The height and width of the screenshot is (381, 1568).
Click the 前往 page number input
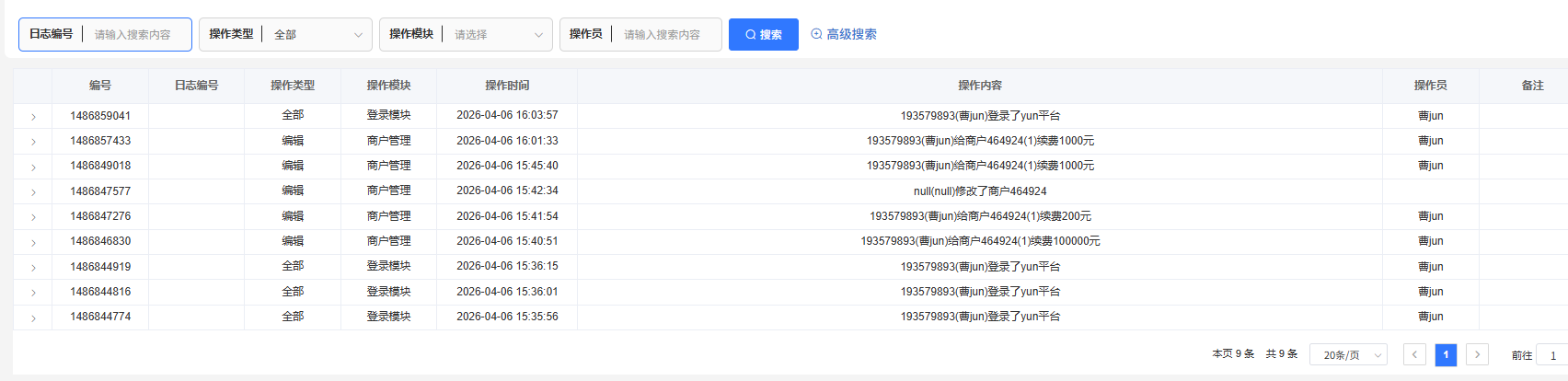pyautogui.click(x=1552, y=354)
